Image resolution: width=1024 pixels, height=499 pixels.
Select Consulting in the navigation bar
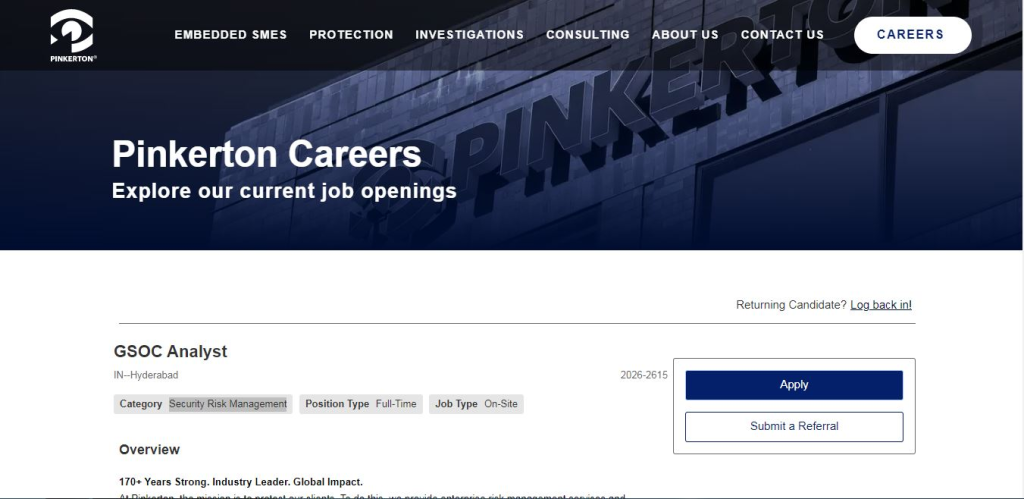pos(588,35)
